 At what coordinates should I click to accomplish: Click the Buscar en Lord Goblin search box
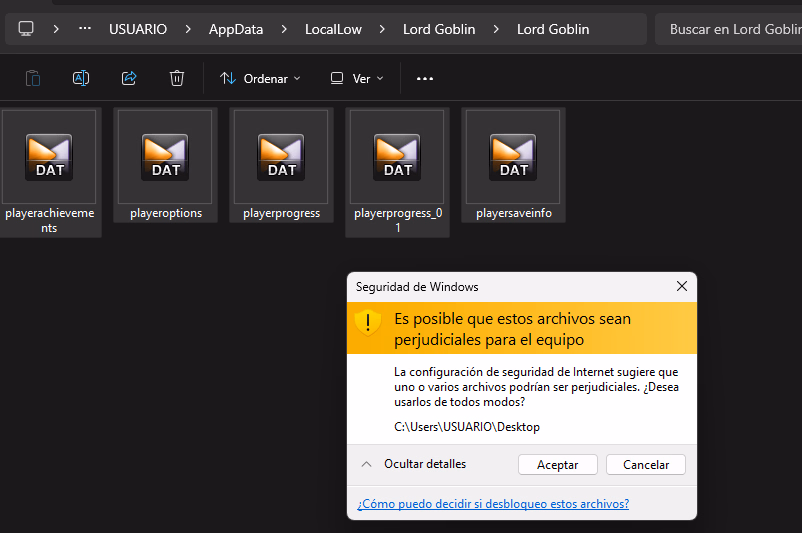(x=730, y=29)
